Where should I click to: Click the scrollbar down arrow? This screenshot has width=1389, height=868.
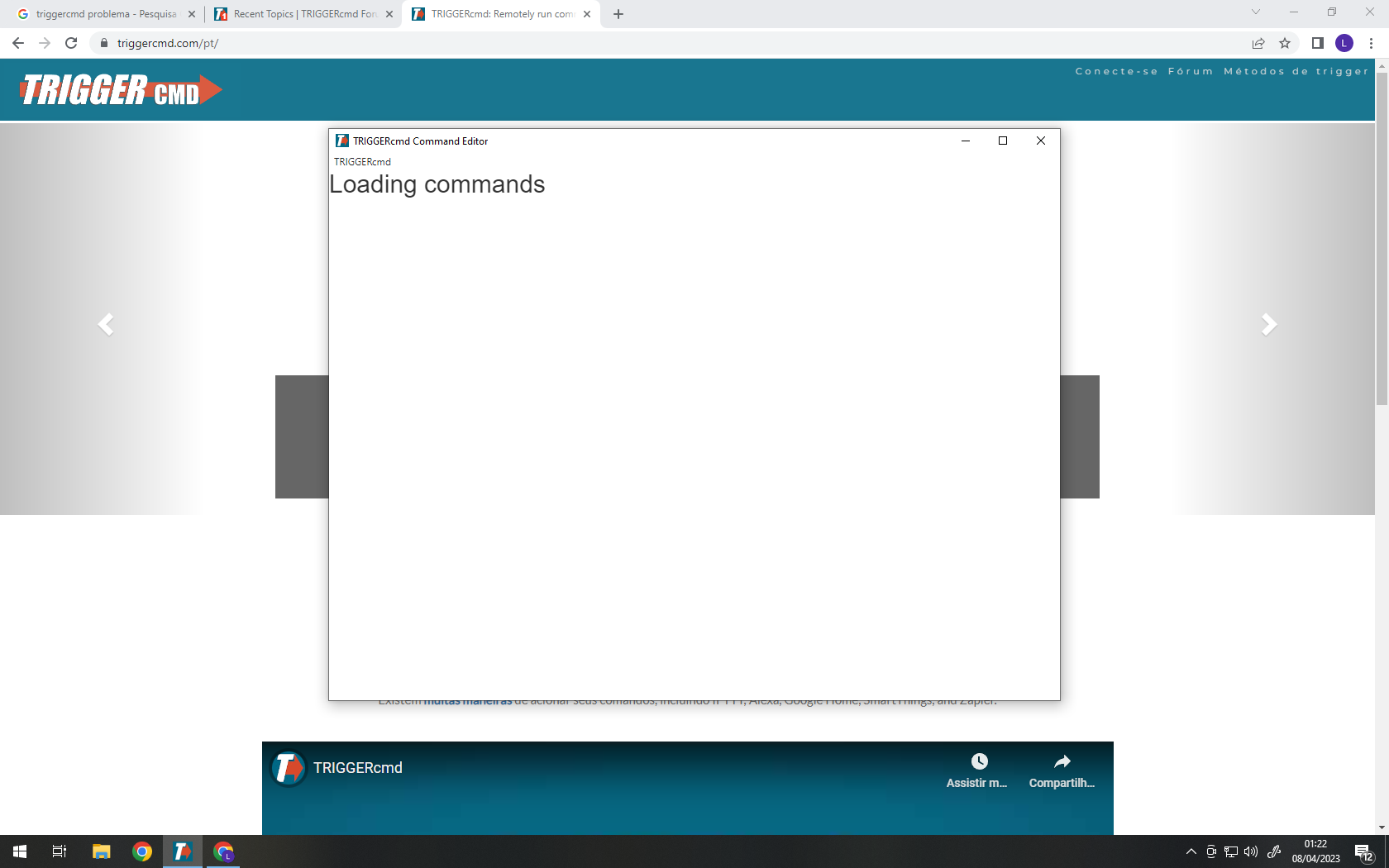coord(1382,827)
